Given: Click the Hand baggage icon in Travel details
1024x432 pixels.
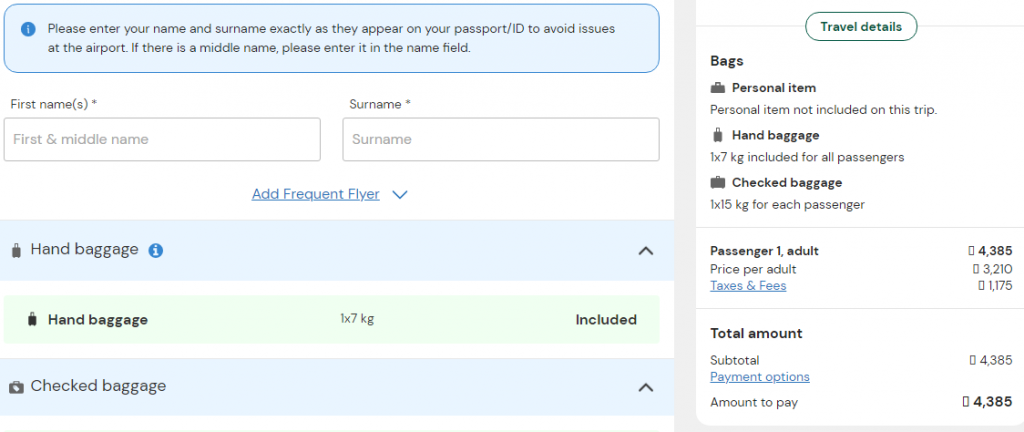Looking at the screenshot, I should [718, 135].
